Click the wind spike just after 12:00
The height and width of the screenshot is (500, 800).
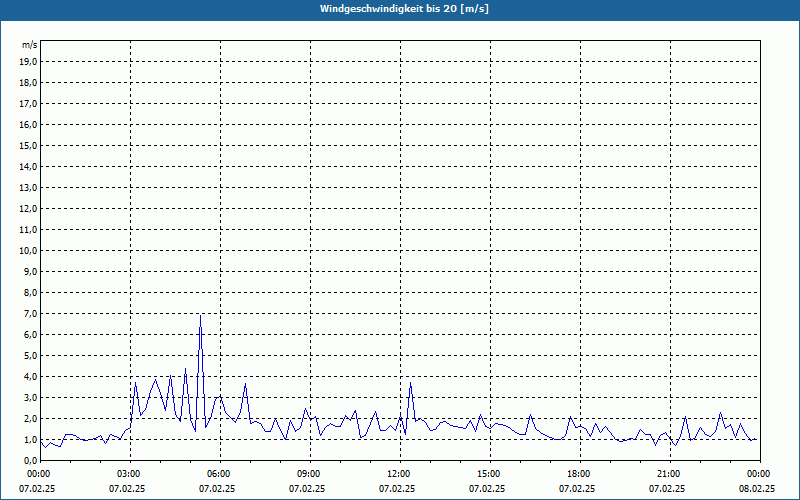[x=410, y=383]
